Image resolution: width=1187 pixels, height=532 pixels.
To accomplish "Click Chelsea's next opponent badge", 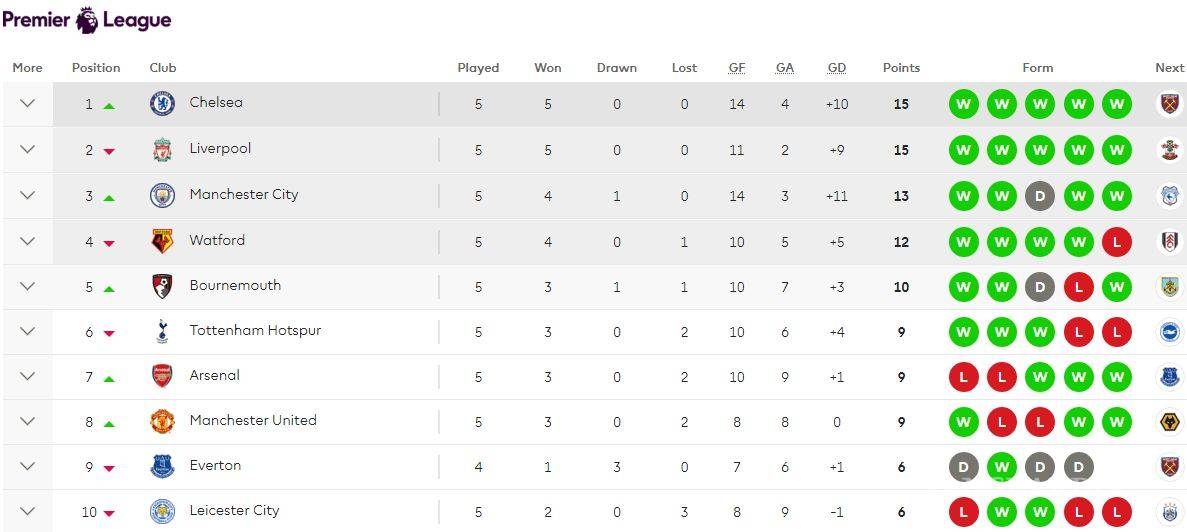I will click(1169, 104).
